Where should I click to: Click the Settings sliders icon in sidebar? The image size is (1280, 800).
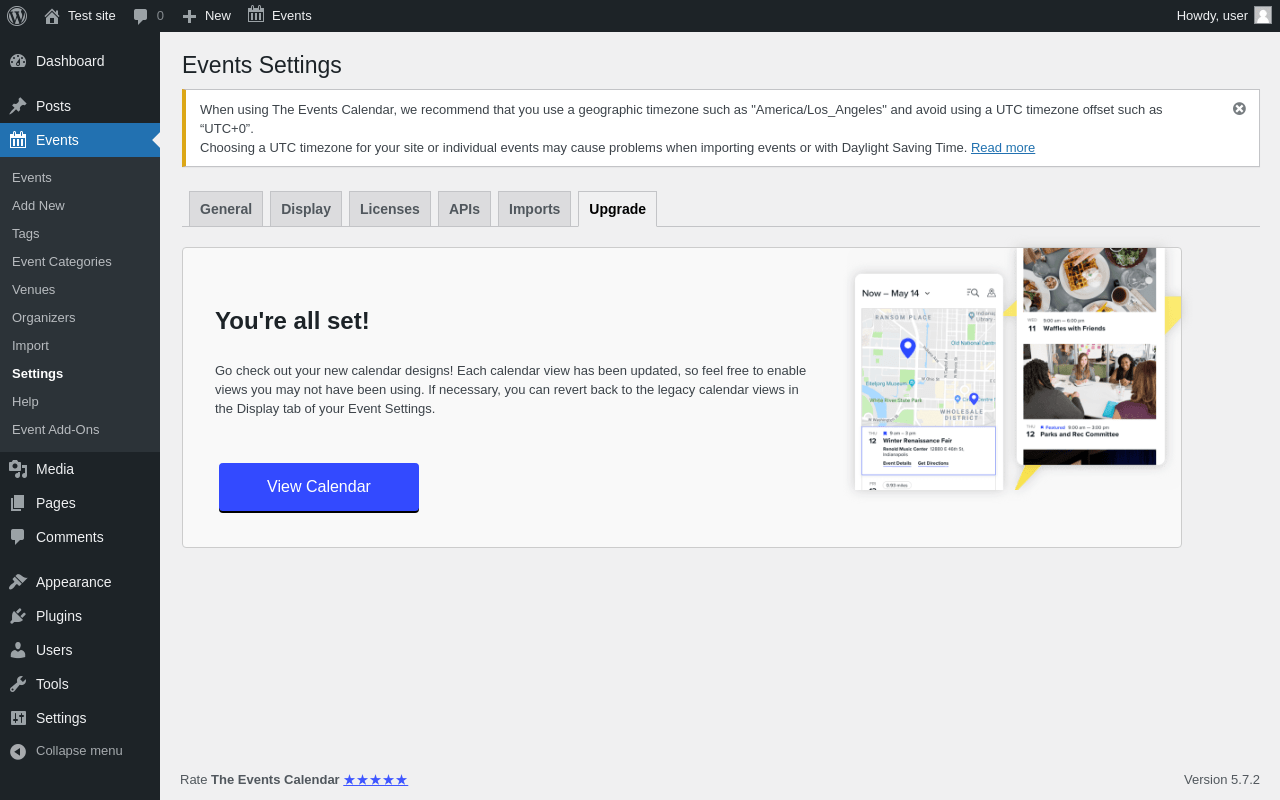pos(18,718)
